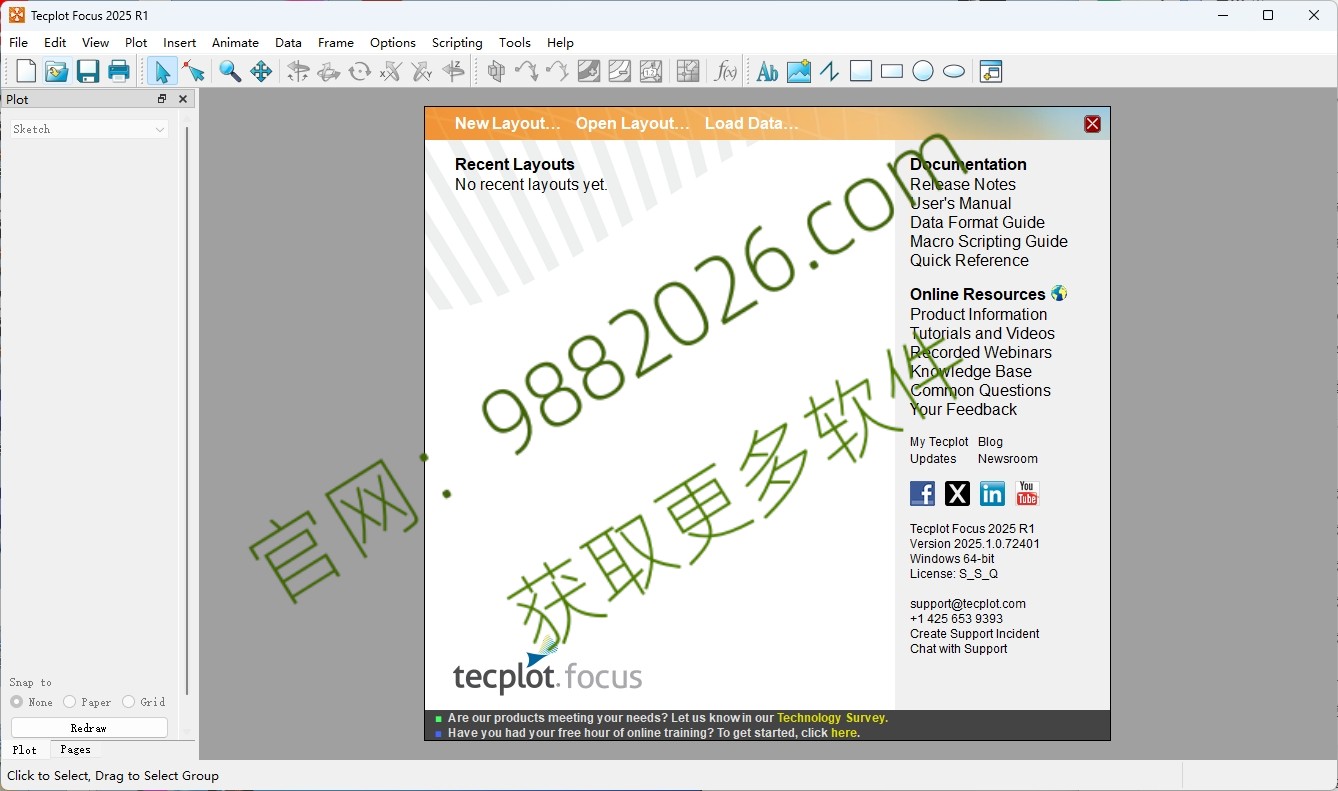Open the Macro Scripting Guide link
Viewport: 1338px width, 791px height.
point(989,241)
